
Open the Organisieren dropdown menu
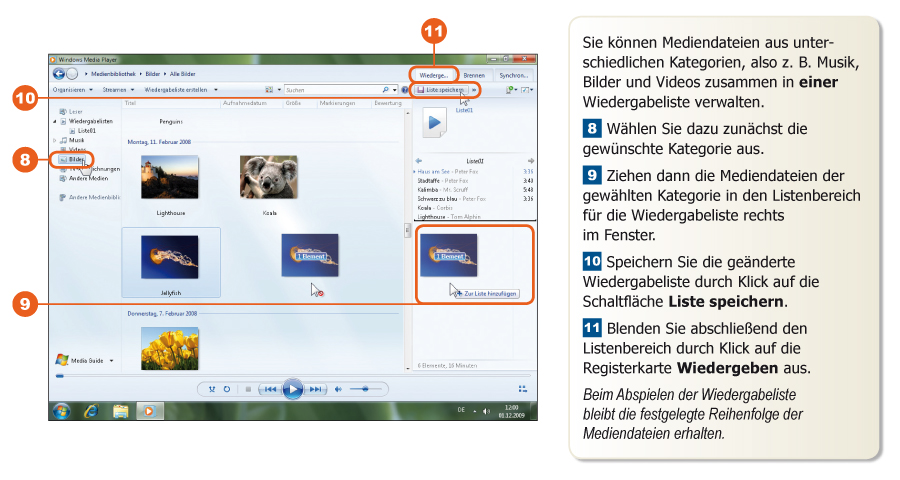[x=69, y=90]
